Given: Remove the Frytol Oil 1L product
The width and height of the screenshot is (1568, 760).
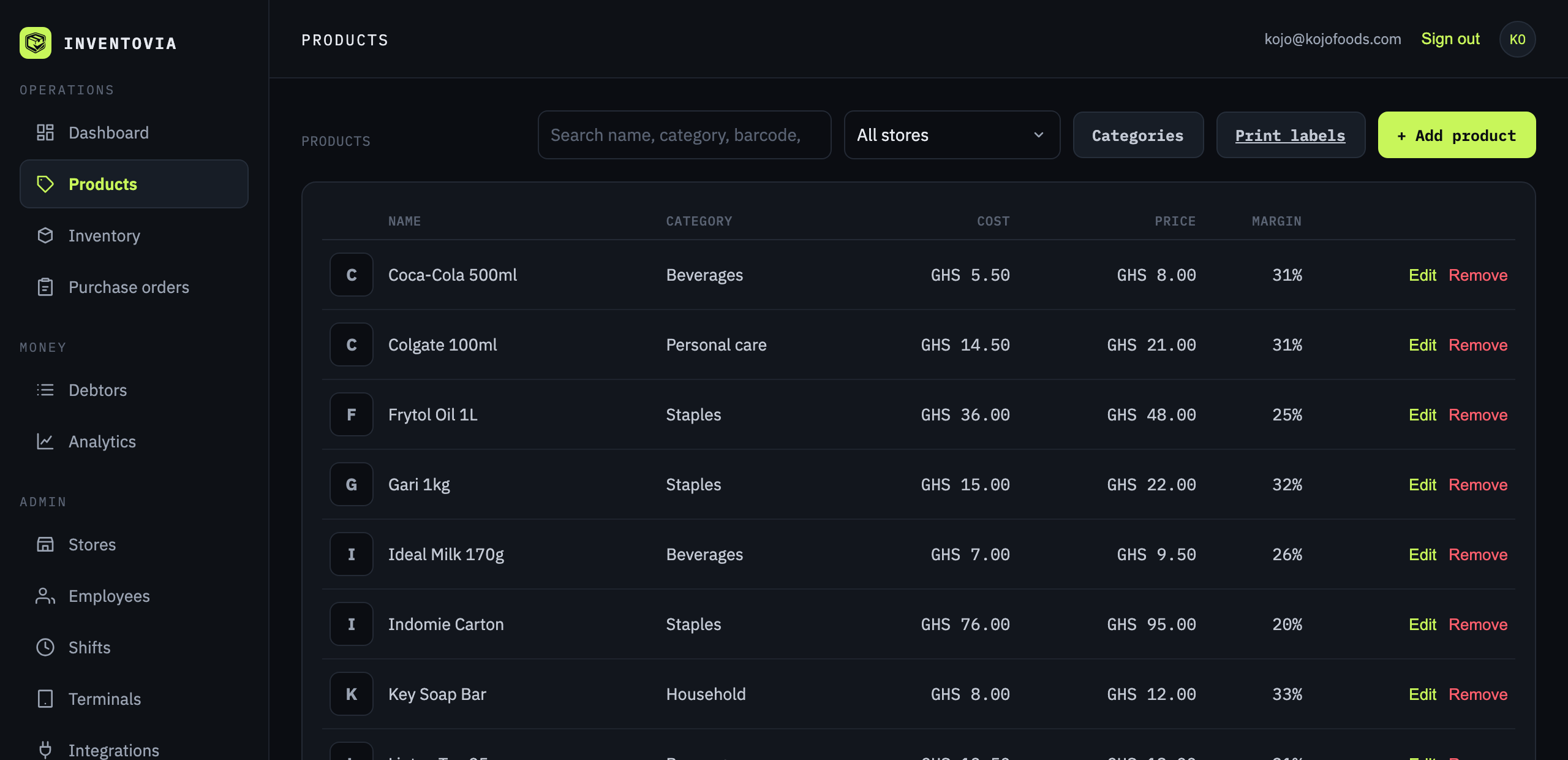Looking at the screenshot, I should click(1478, 415).
